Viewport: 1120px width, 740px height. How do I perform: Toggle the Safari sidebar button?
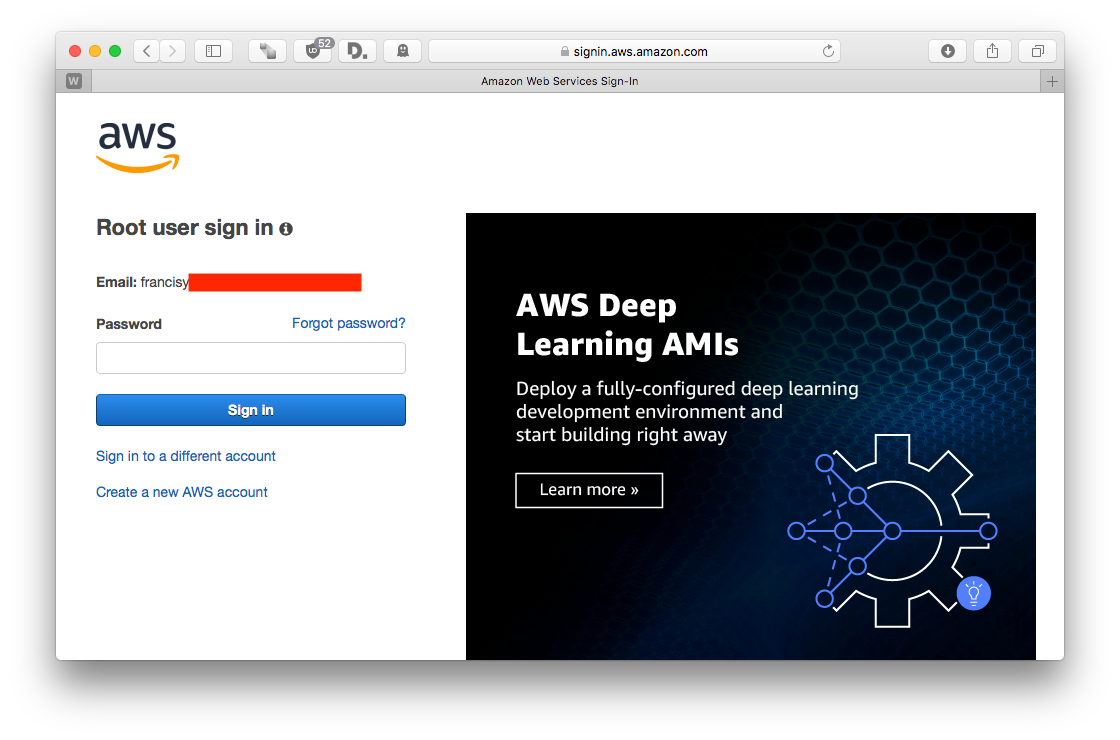214,51
